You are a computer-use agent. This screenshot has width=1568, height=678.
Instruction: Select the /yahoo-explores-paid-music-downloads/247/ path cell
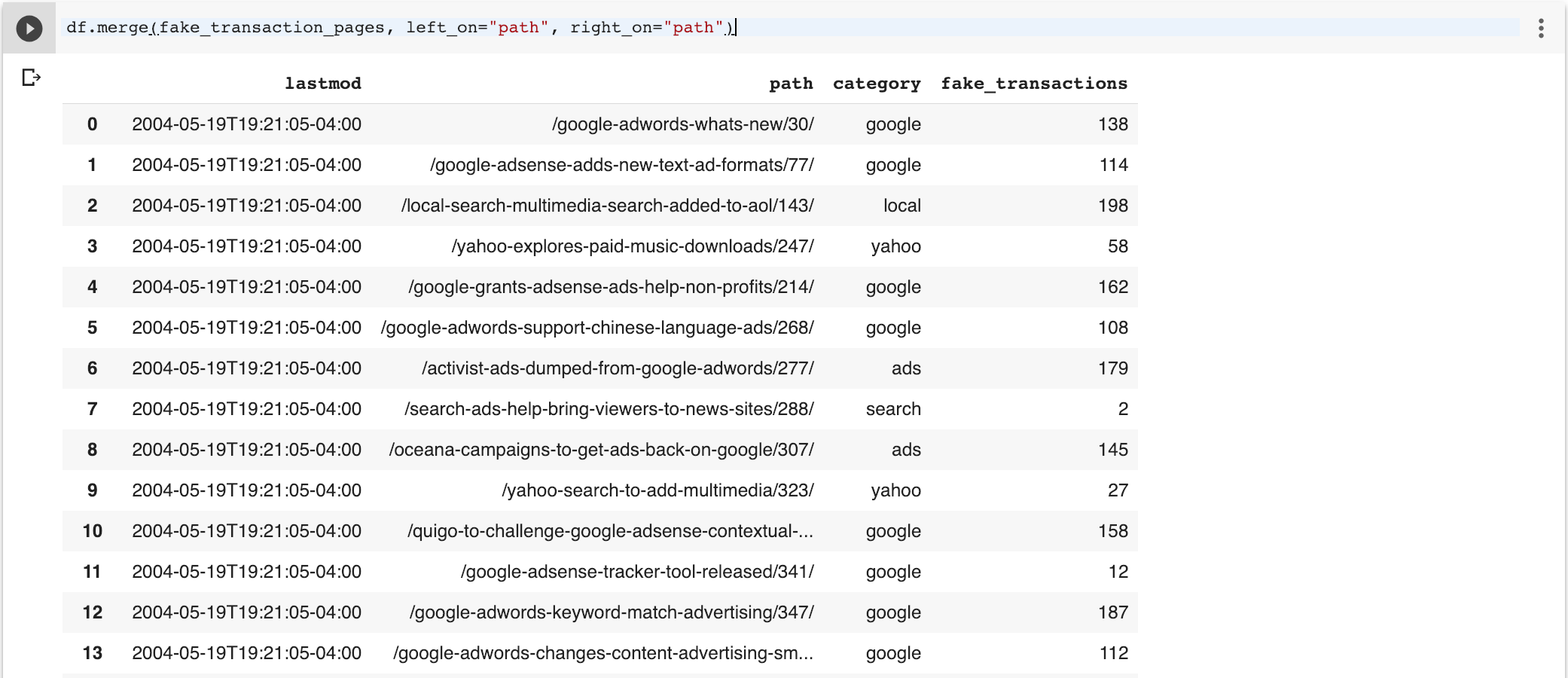(x=633, y=246)
